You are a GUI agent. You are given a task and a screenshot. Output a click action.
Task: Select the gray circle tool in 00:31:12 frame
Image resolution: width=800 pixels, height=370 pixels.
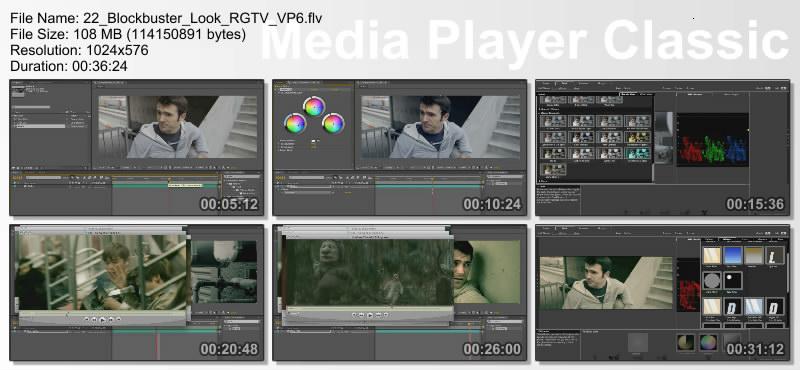click(712, 280)
